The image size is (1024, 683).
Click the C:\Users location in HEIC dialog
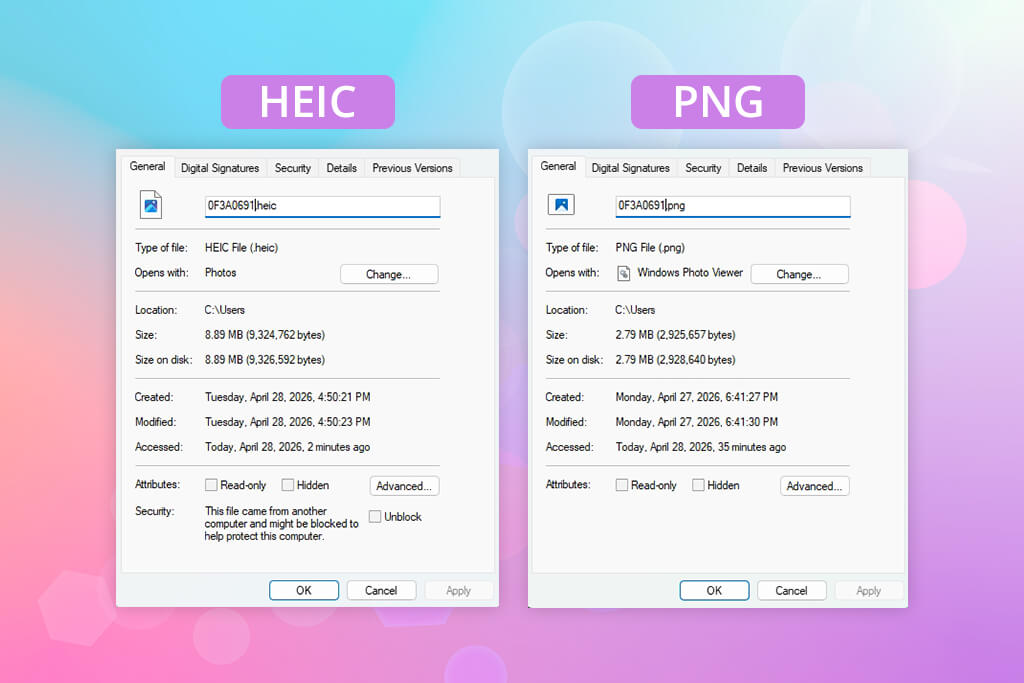point(225,310)
